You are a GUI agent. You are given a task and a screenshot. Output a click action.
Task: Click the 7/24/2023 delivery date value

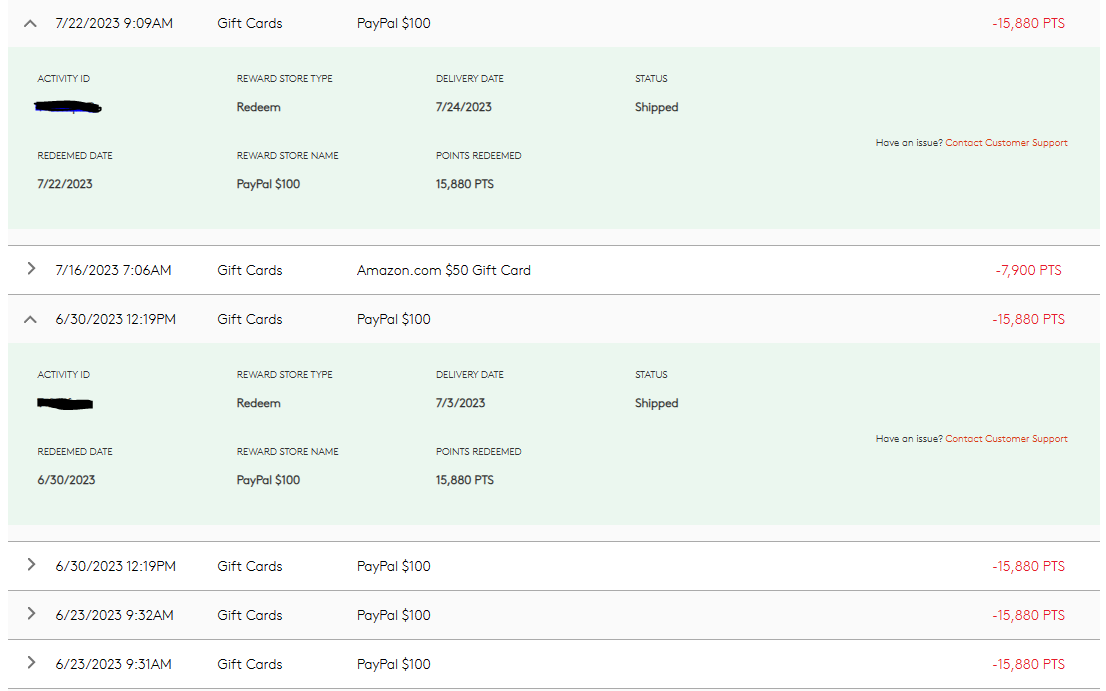tap(463, 107)
